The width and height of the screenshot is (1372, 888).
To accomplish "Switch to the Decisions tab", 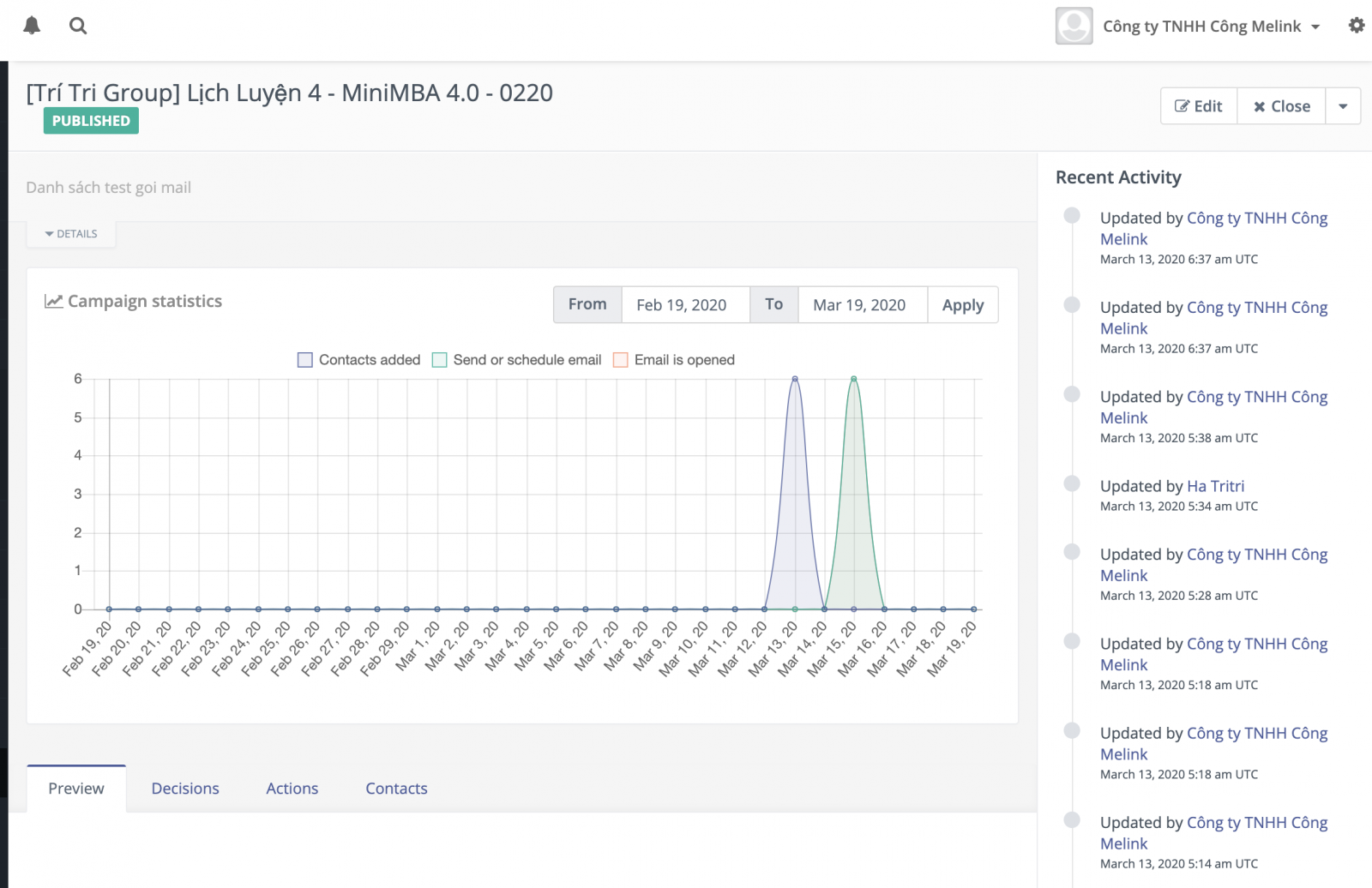I will click(x=185, y=788).
